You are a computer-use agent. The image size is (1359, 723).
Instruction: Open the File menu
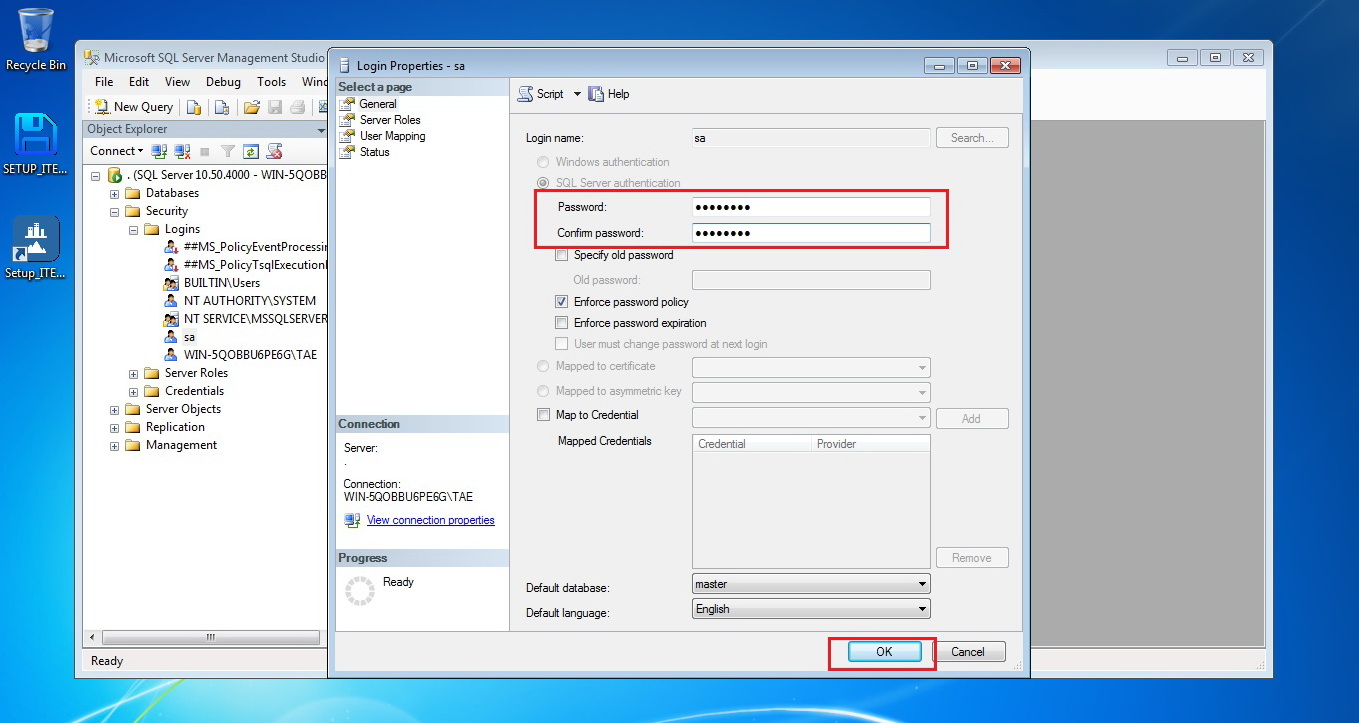(x=104, y=82)
